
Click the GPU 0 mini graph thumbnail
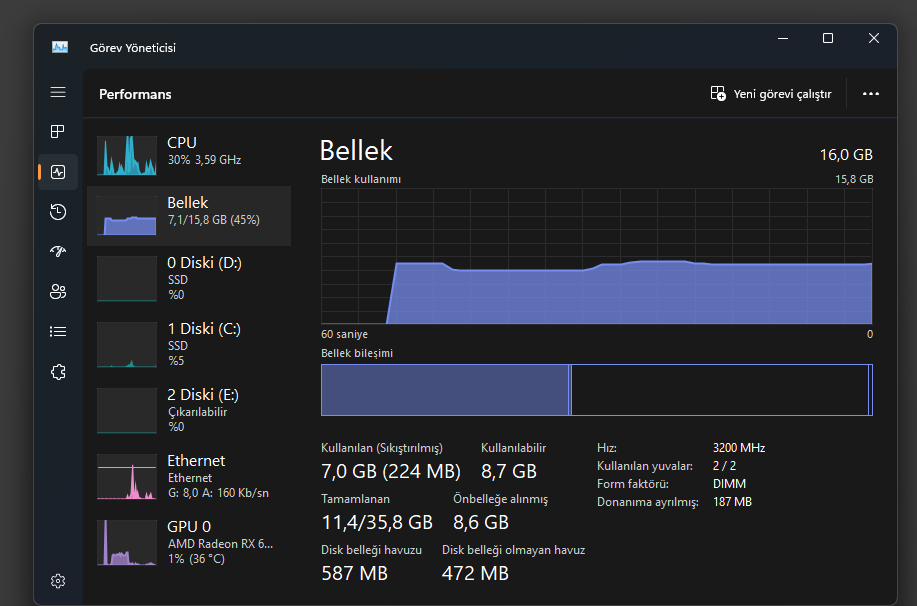click(x=127, y=543)
